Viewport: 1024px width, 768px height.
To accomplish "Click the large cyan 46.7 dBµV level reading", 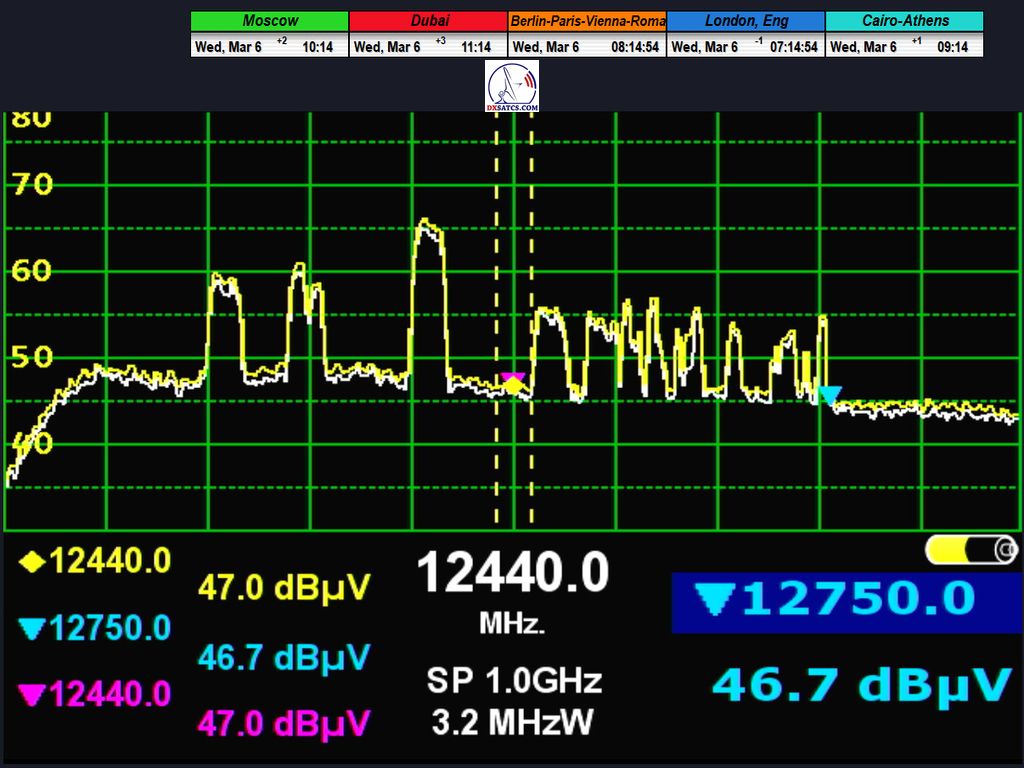I will click(861, 686).
